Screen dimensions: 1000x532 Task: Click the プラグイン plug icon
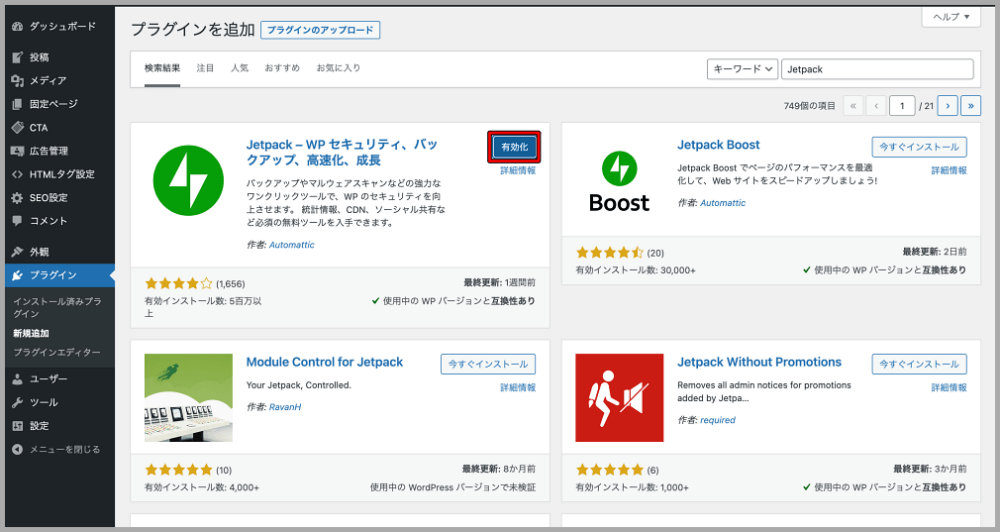[x=17, y=275]
